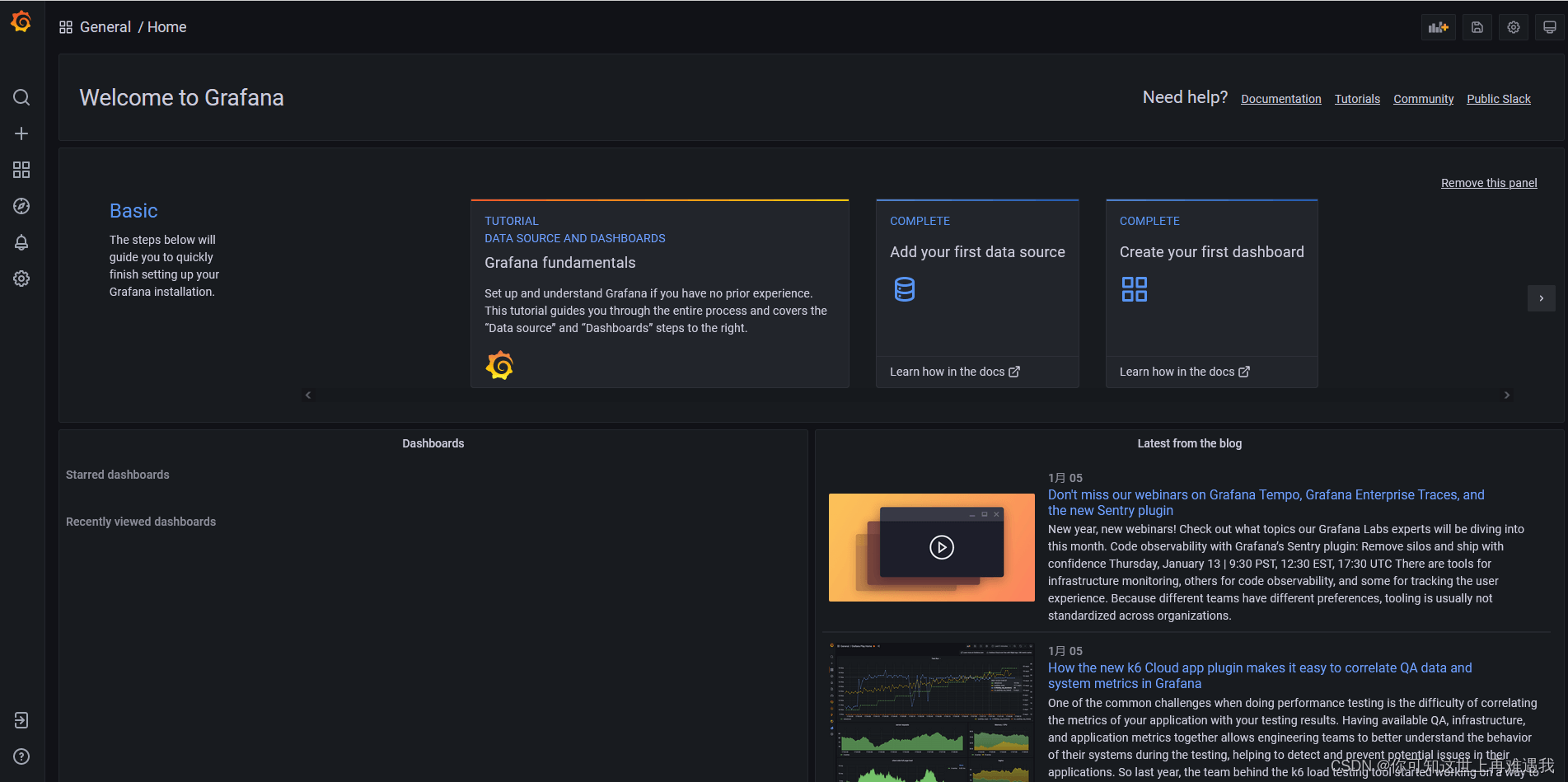1568x782 pixels.
Task: Click Home in the breadcrumb
Action: 167,27
